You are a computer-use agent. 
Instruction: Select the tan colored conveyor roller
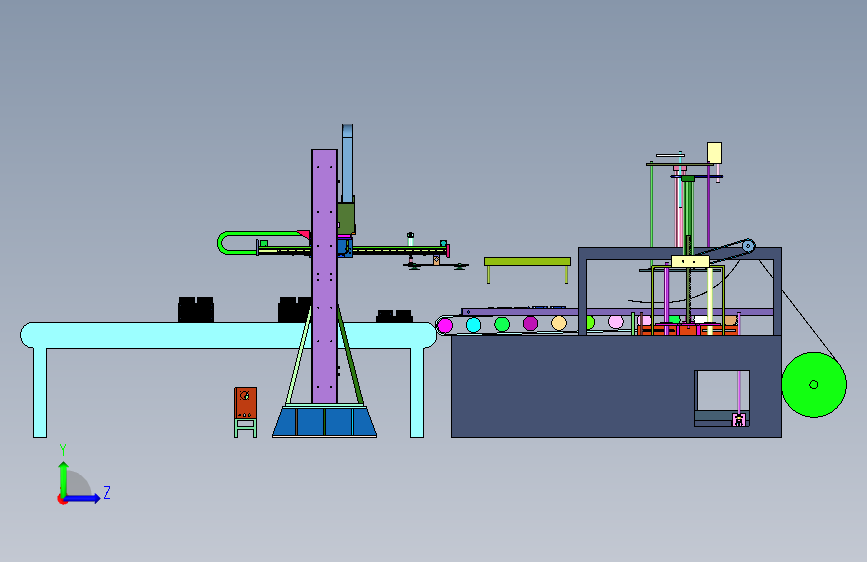[x=559, y=323]
